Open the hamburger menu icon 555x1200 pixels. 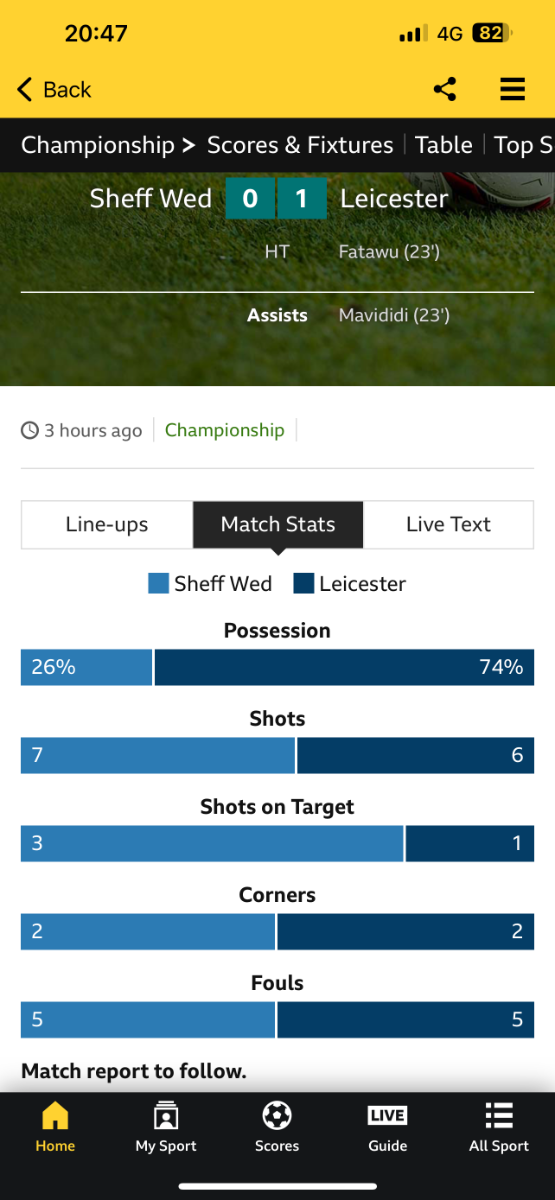[512, 89]
